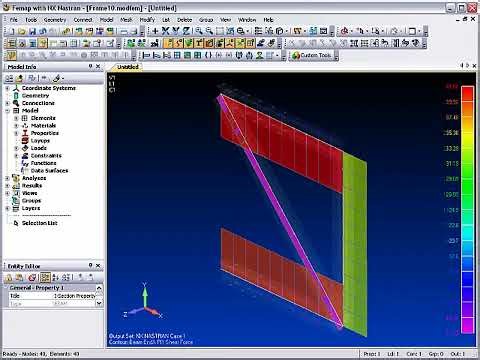Screen dimensions: 480x360
Task: Expand the Elements tree node
Action: (16, 118)
